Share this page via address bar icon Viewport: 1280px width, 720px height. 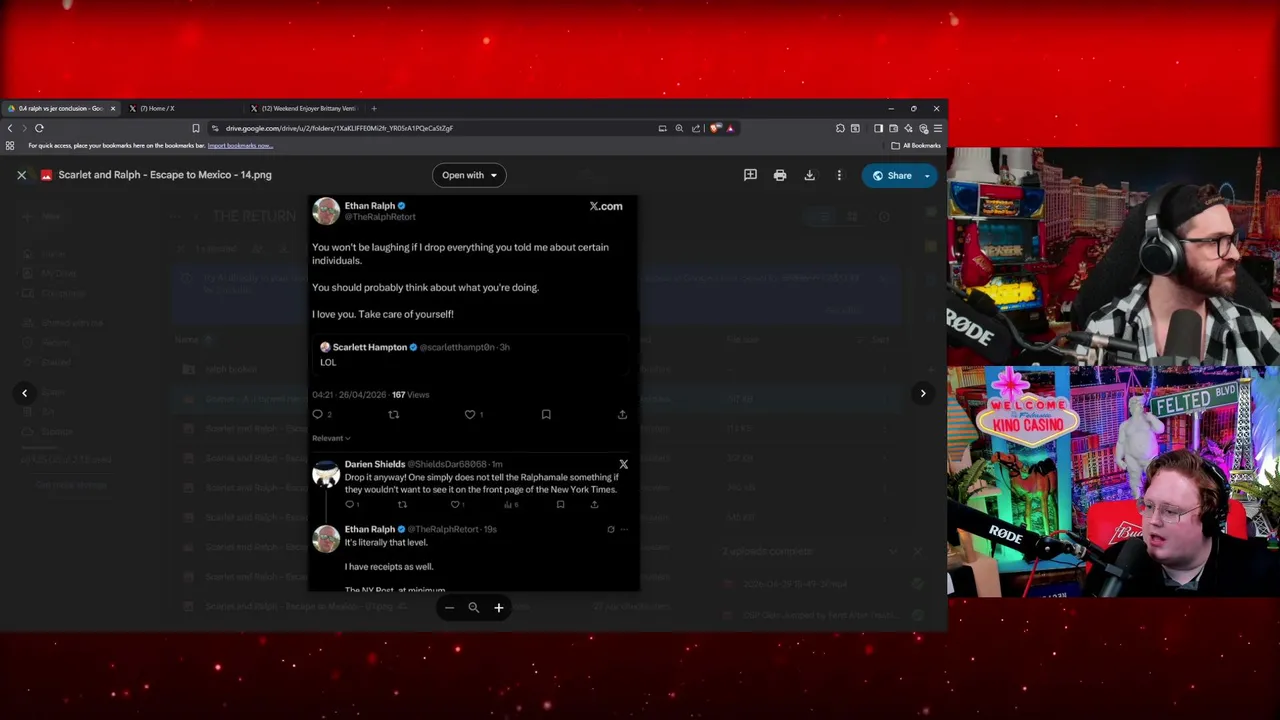[696, 128]
